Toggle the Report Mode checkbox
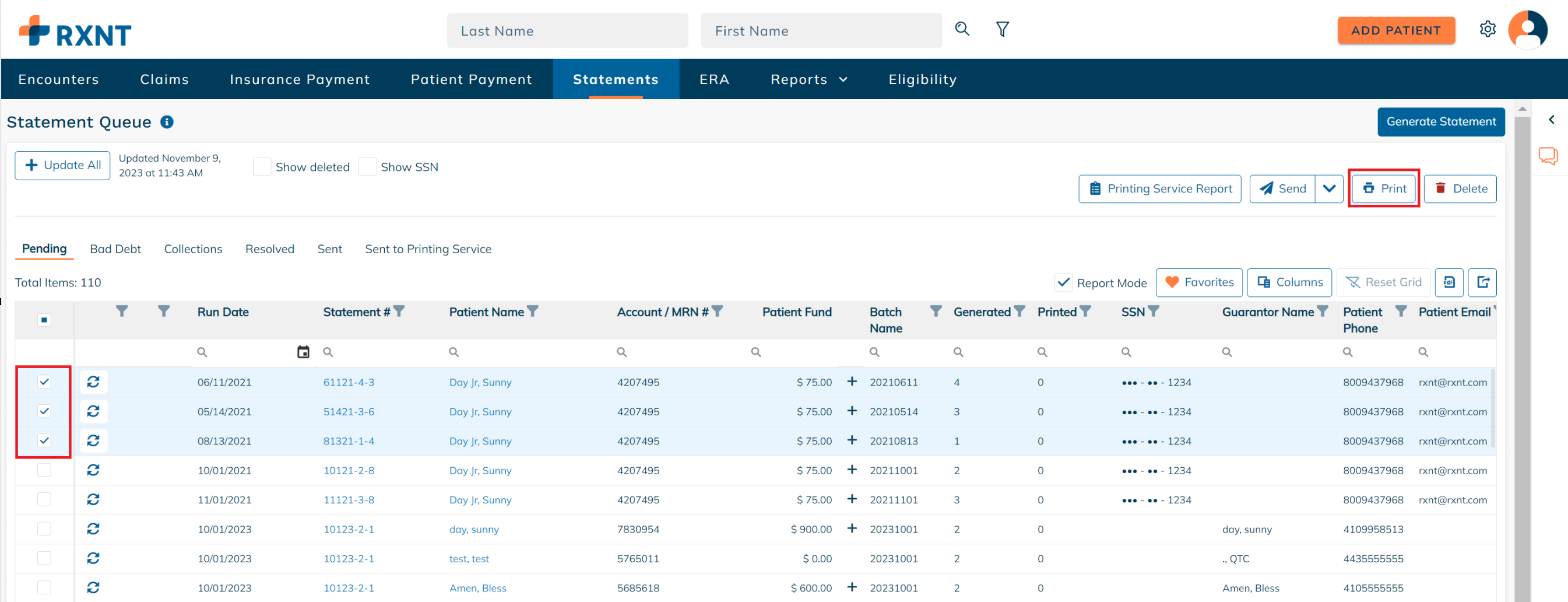 (1063, 282)
